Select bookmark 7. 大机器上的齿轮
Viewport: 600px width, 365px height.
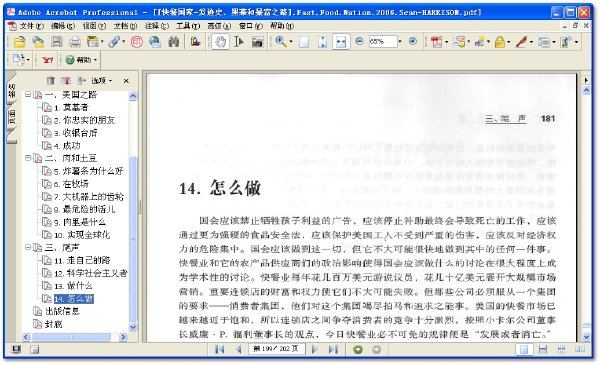tap(88, 197)
